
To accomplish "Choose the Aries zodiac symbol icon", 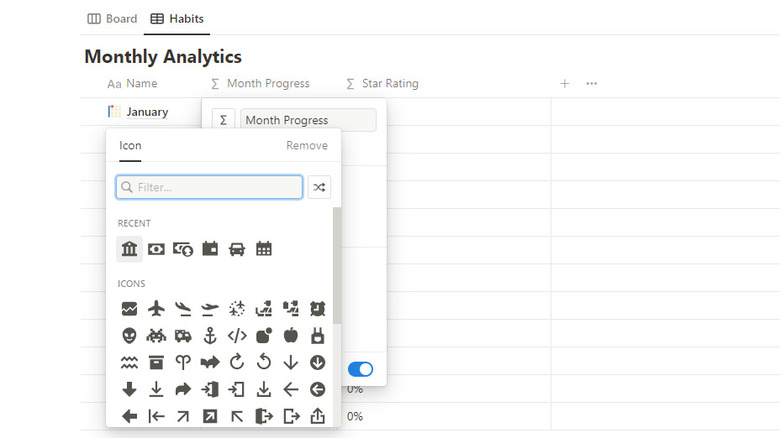I will [183, 362].
